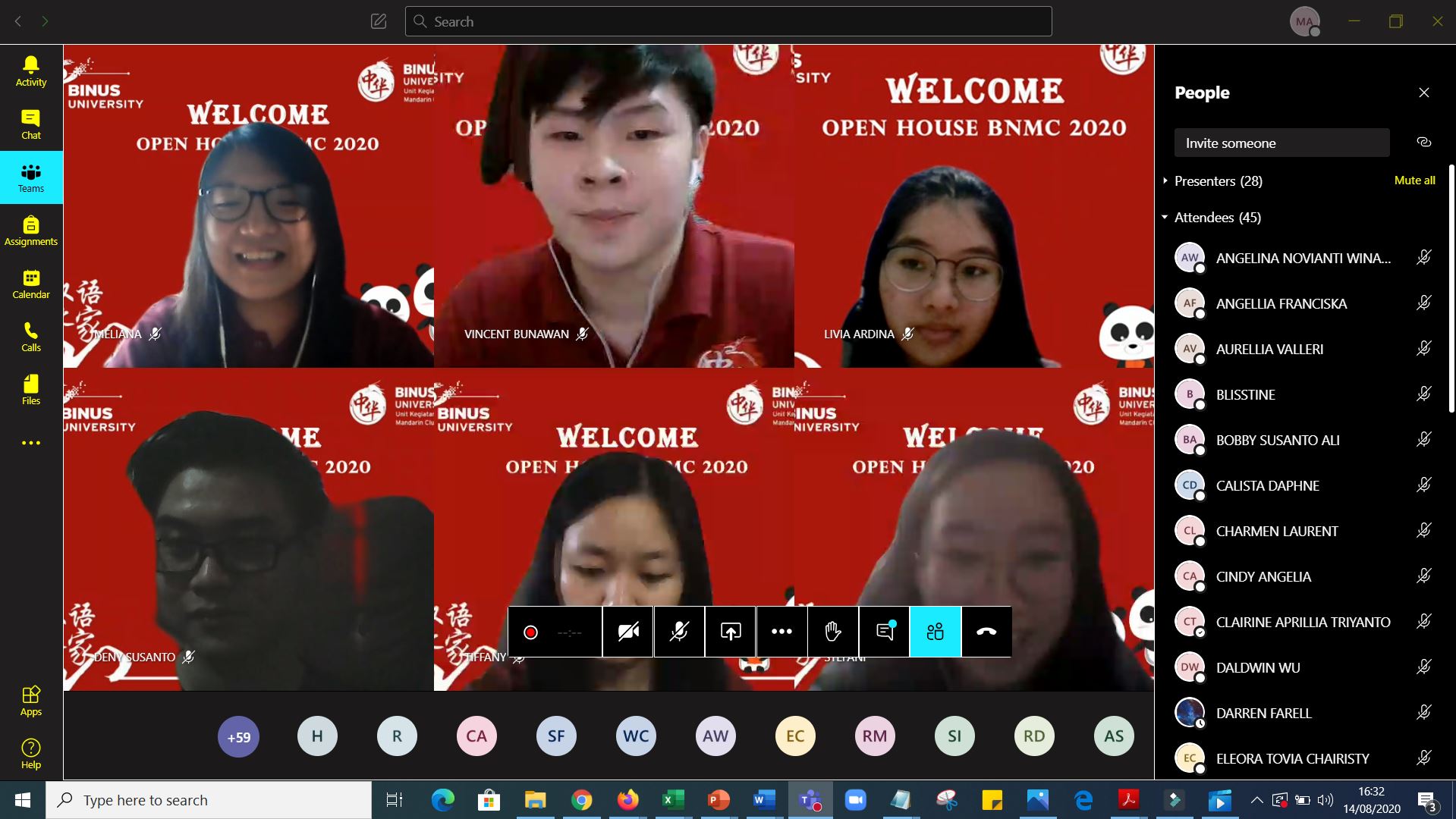Show the +59 additional participants
The width and height of the screenshot is (1456, 819).
tap(239, 737)
